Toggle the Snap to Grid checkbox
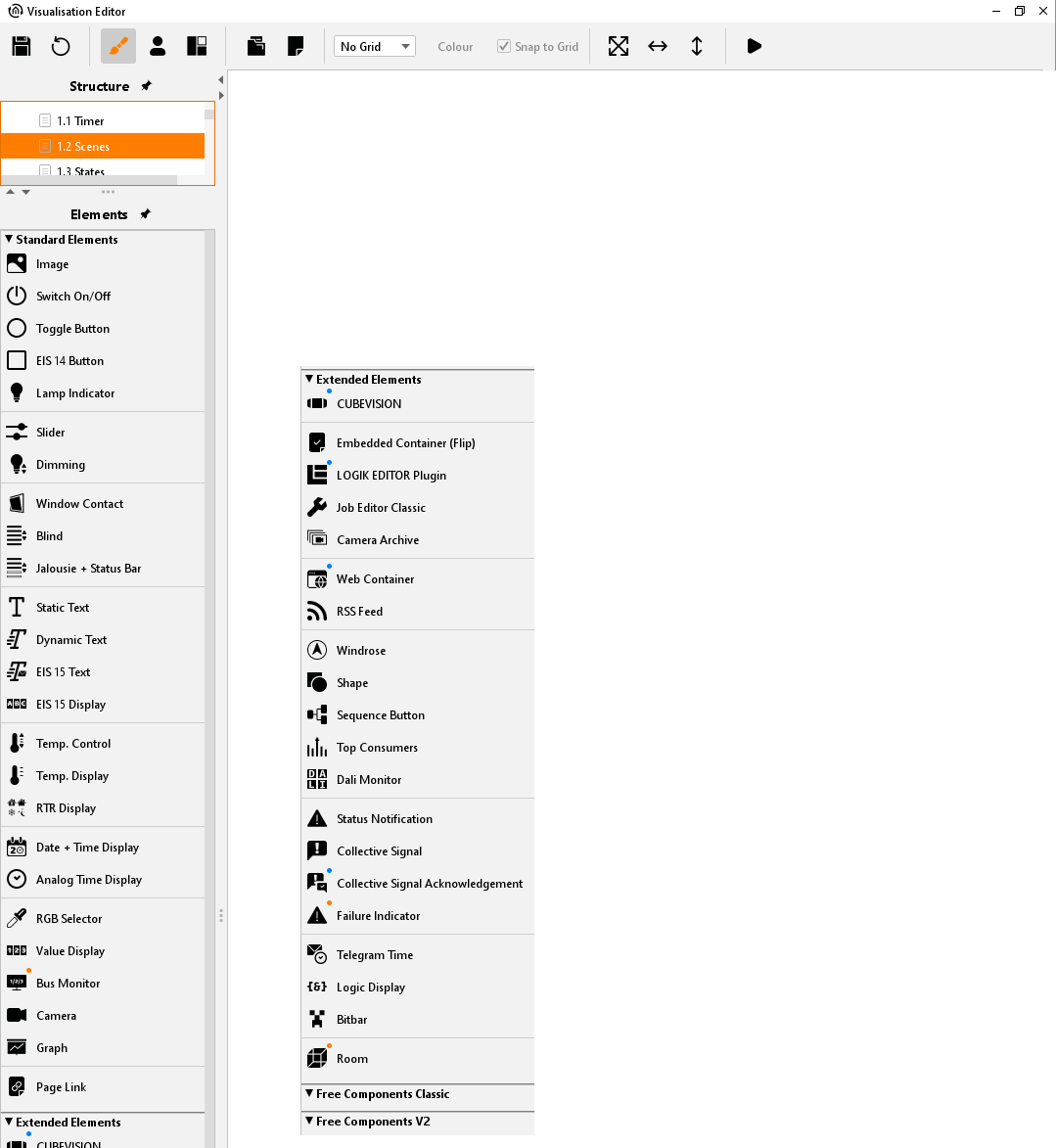 click(504, 46)
